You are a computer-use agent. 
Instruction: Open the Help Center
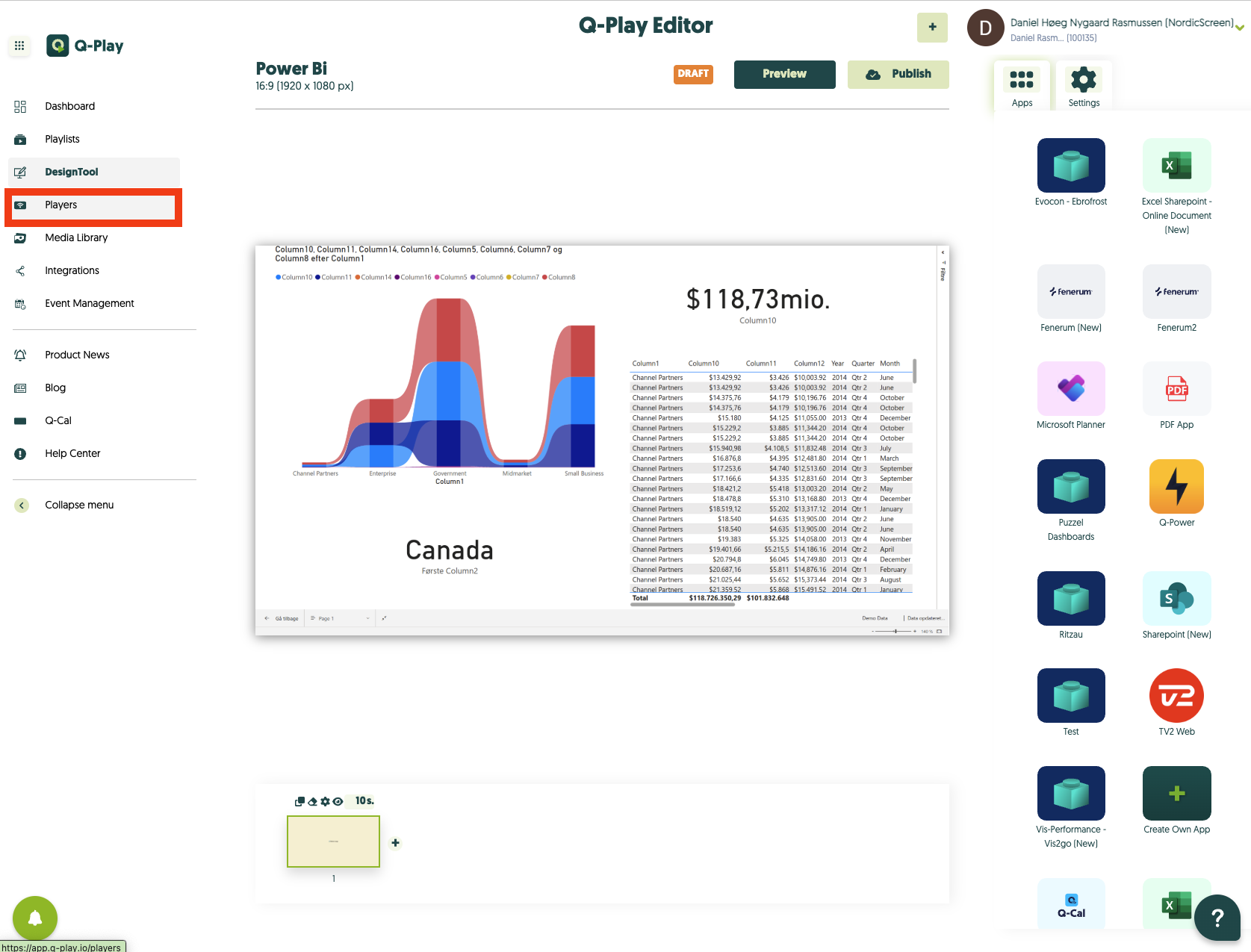coord(72,453)
